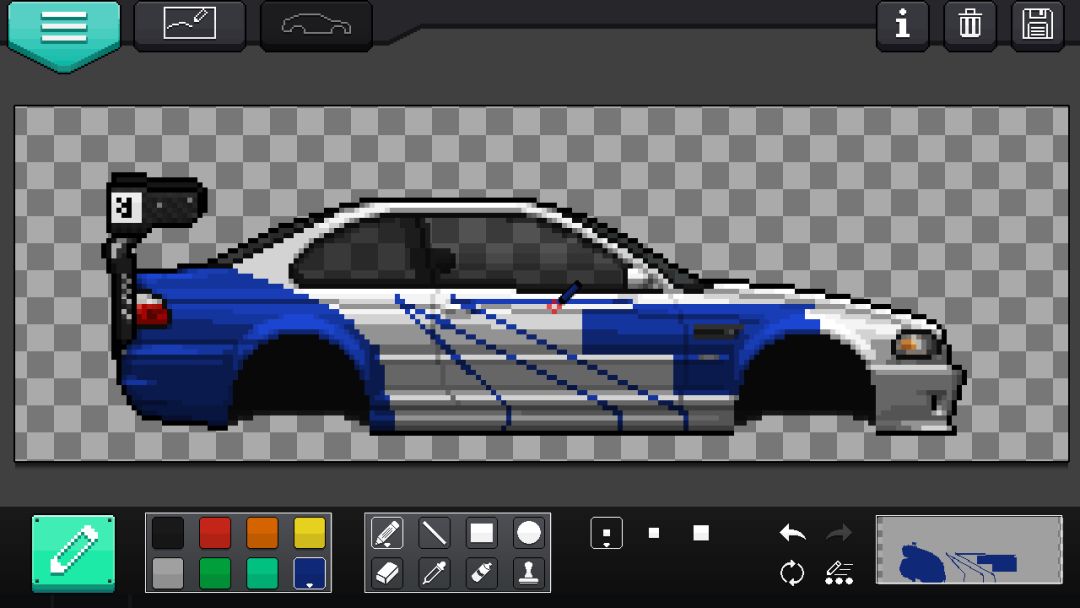Pick the black color swatch
Image resolution: width=1080 pixels, height=608 pixels.
[x=168, y=533]
